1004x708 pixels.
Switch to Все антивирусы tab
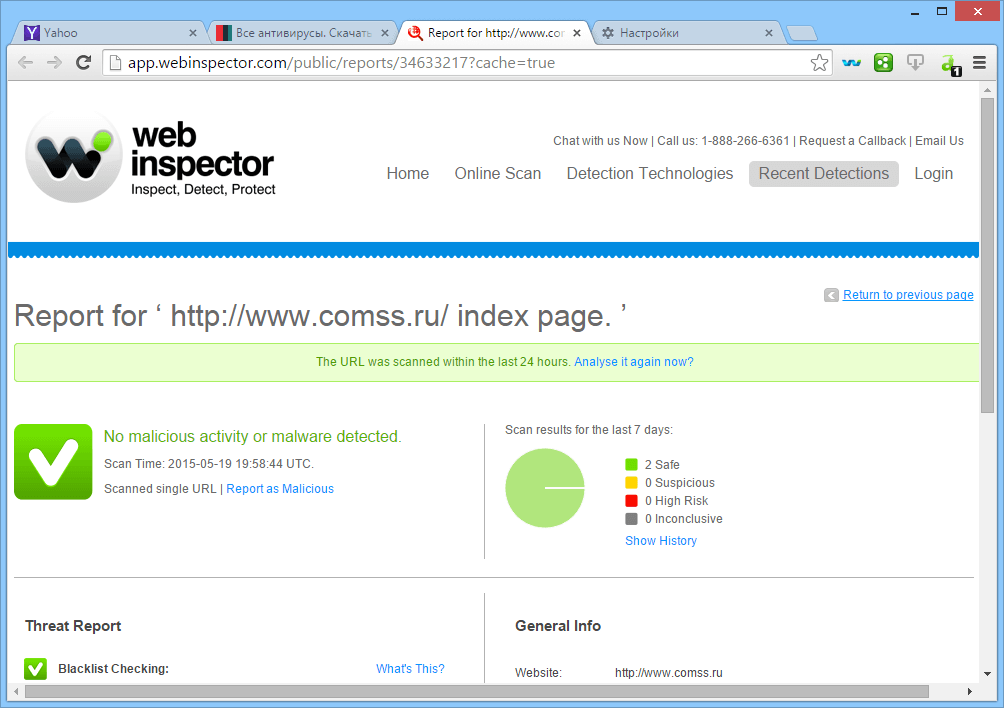tap(301, 33)
